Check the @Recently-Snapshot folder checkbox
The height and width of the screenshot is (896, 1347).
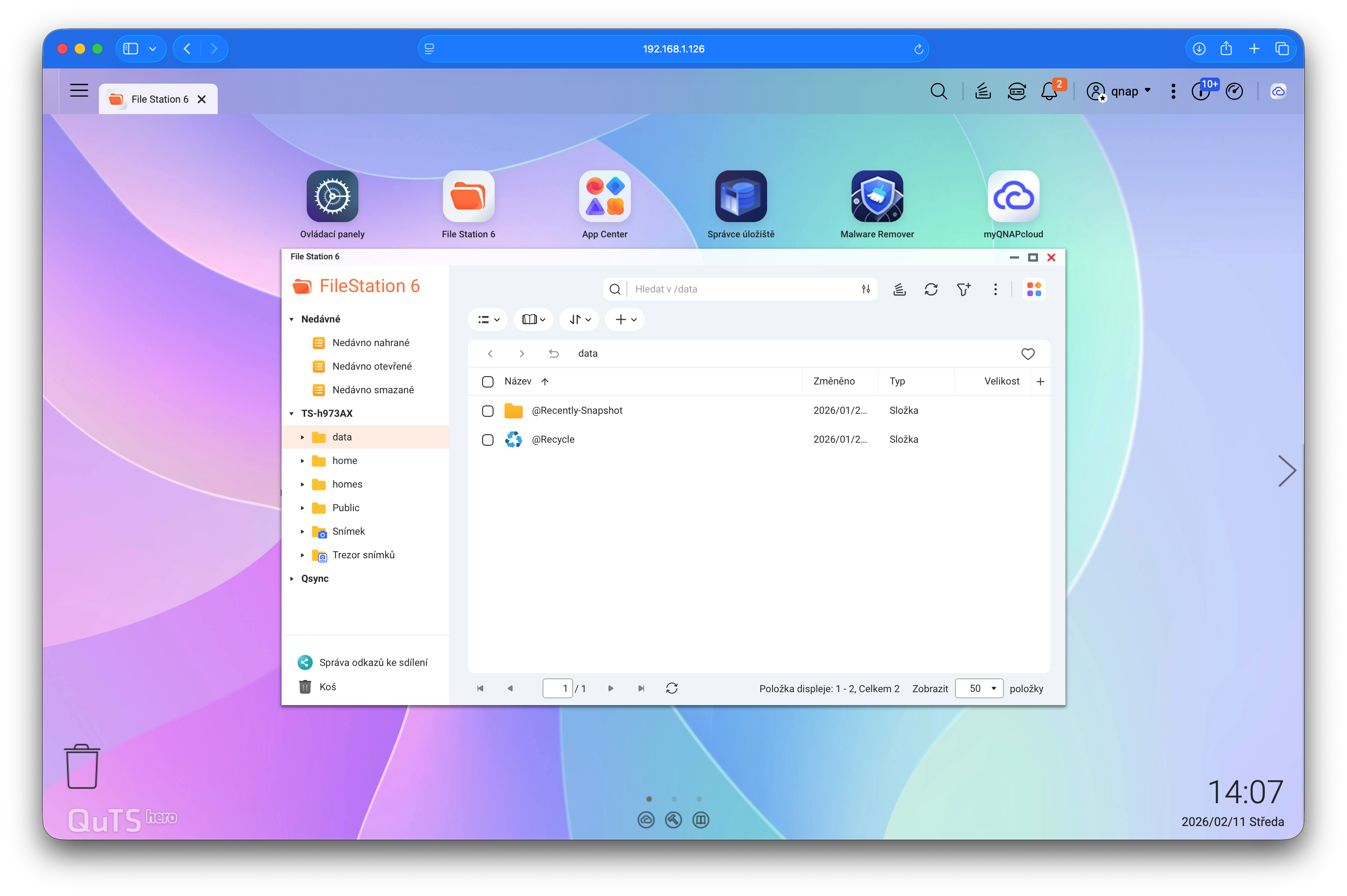point(487,411)
